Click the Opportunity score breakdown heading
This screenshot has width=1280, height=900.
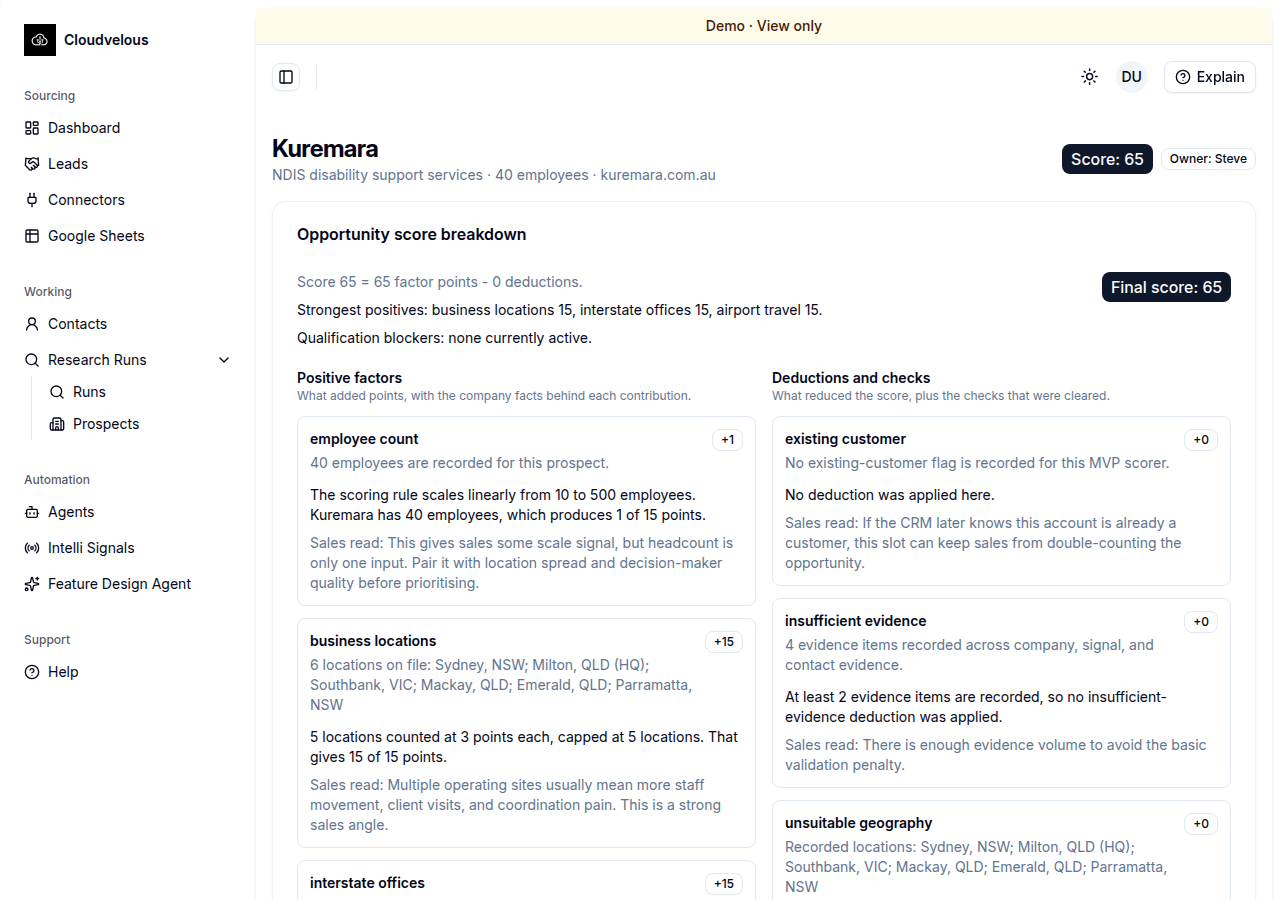coord(411,235)
